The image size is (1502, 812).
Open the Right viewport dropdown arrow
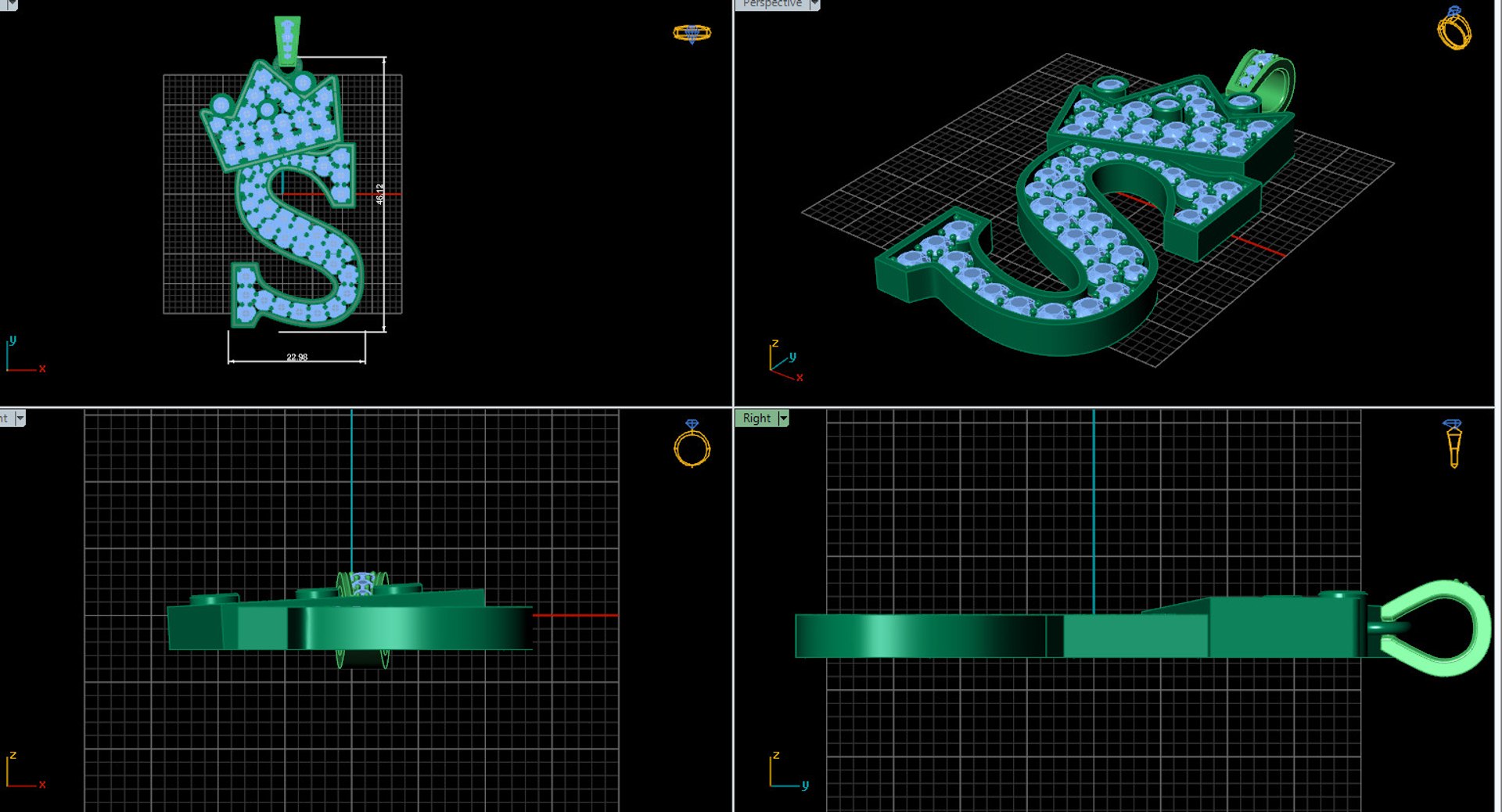coord(783,419)
